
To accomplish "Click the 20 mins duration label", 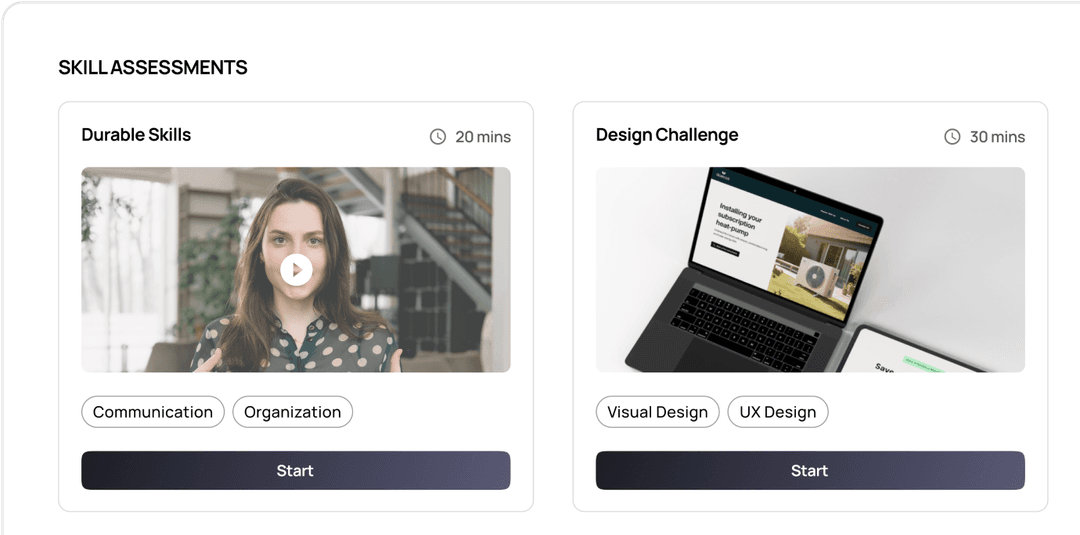I will click(x=483, y=137).
